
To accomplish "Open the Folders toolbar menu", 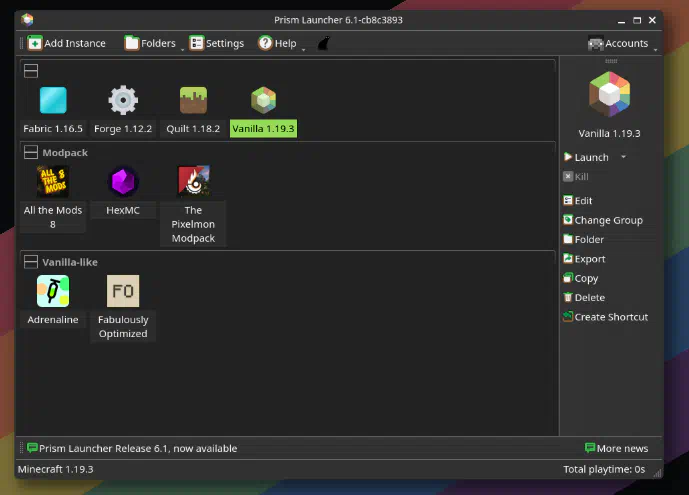I will (x=150, y=43).
